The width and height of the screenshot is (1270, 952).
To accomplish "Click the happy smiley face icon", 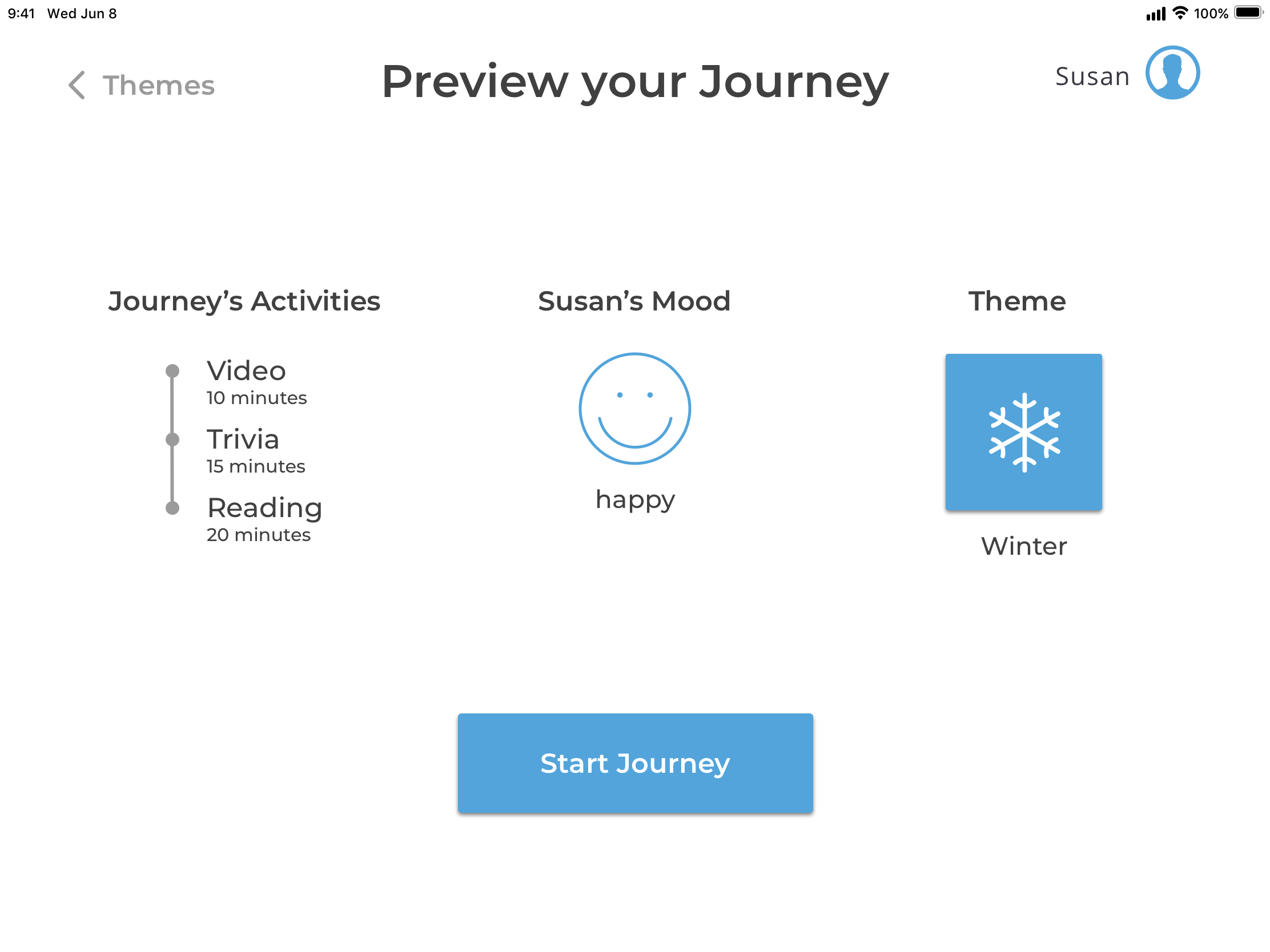I will 634,409.
